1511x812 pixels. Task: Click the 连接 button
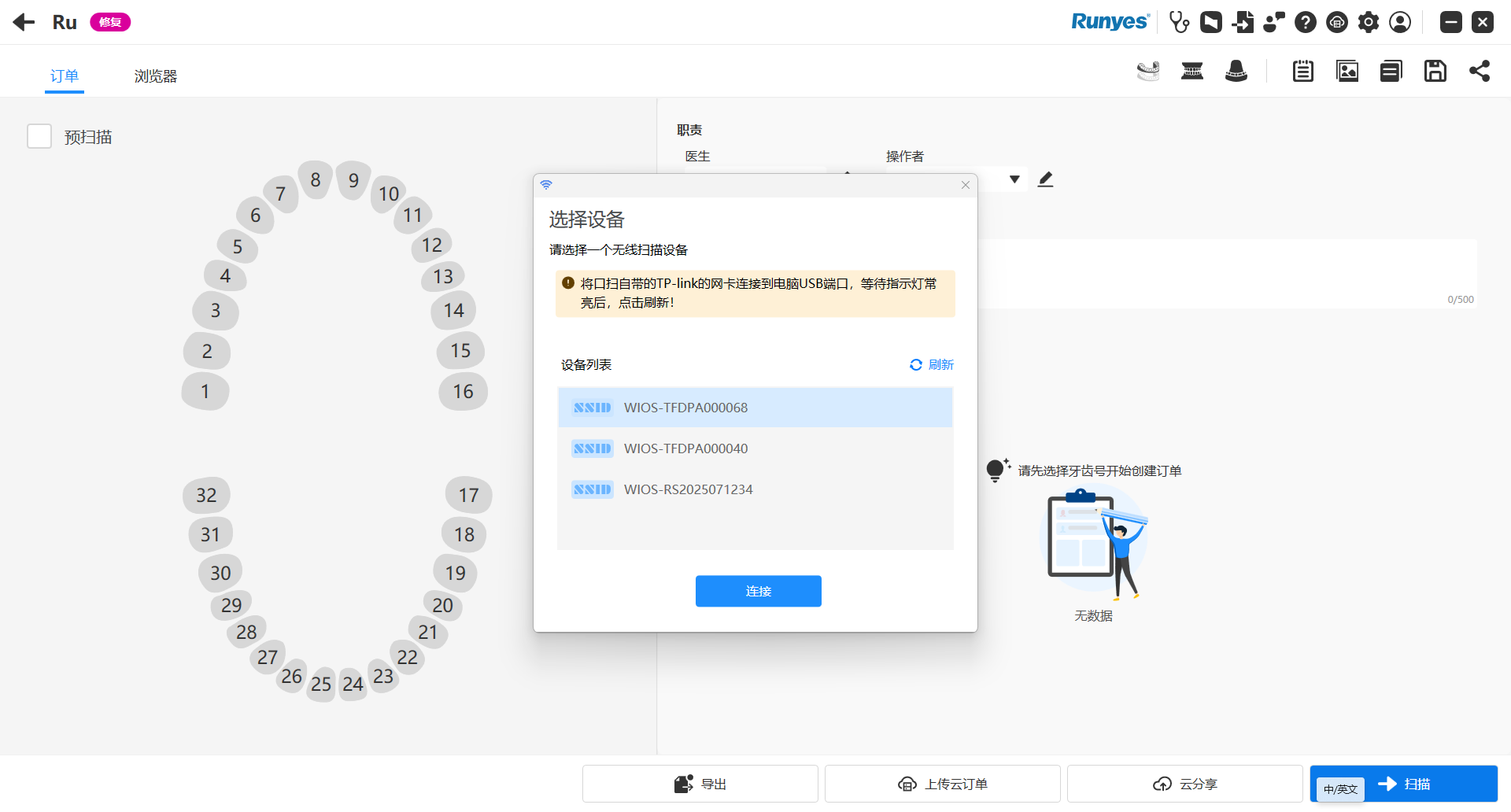click(758, 591)
